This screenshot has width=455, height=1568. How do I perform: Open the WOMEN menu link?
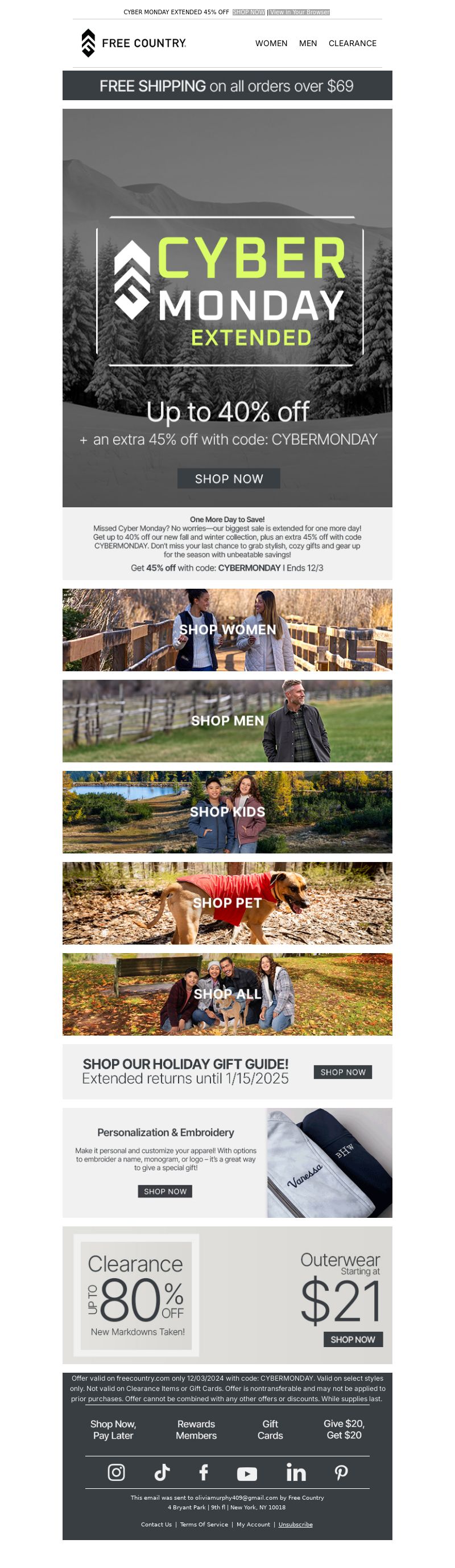pos(271,43)
